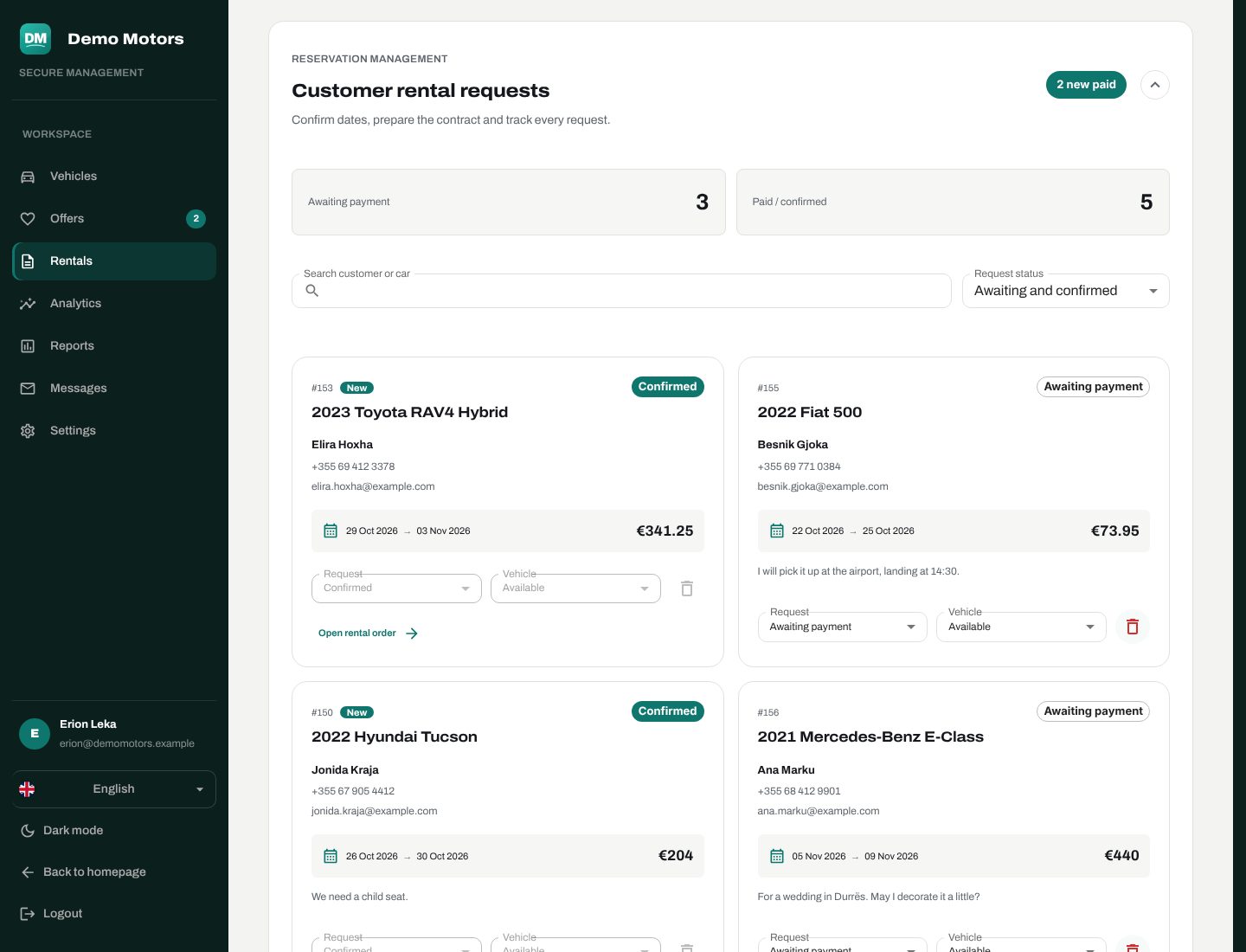Click the Demo Motors DM logo

click(35, 39)
